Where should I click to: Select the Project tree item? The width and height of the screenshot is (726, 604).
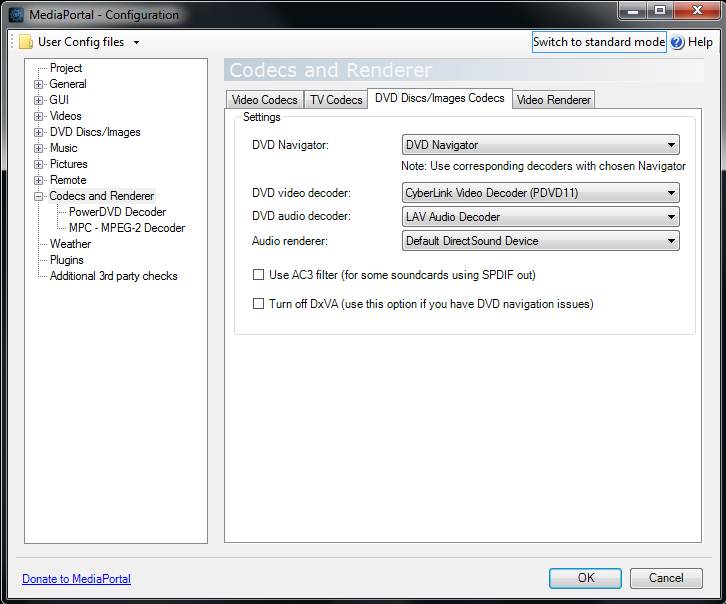[x=66, y=68]
